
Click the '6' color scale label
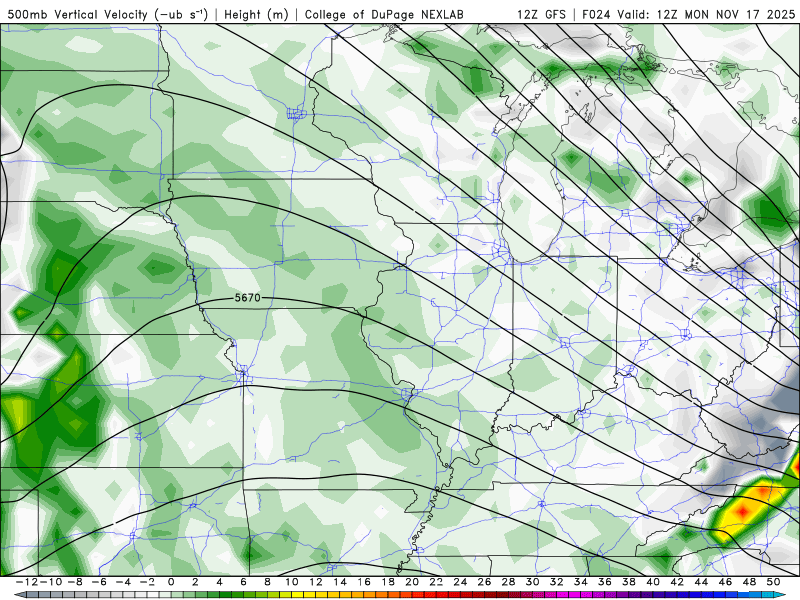tap(243, 582)
